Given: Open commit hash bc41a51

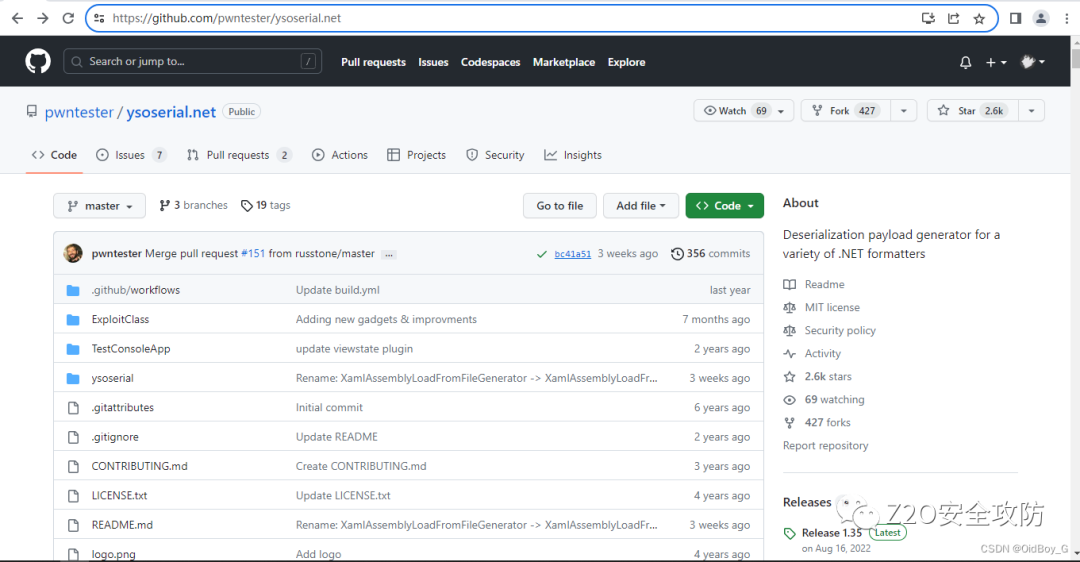Looking at the screenshot, I should (x=572, y=254).
